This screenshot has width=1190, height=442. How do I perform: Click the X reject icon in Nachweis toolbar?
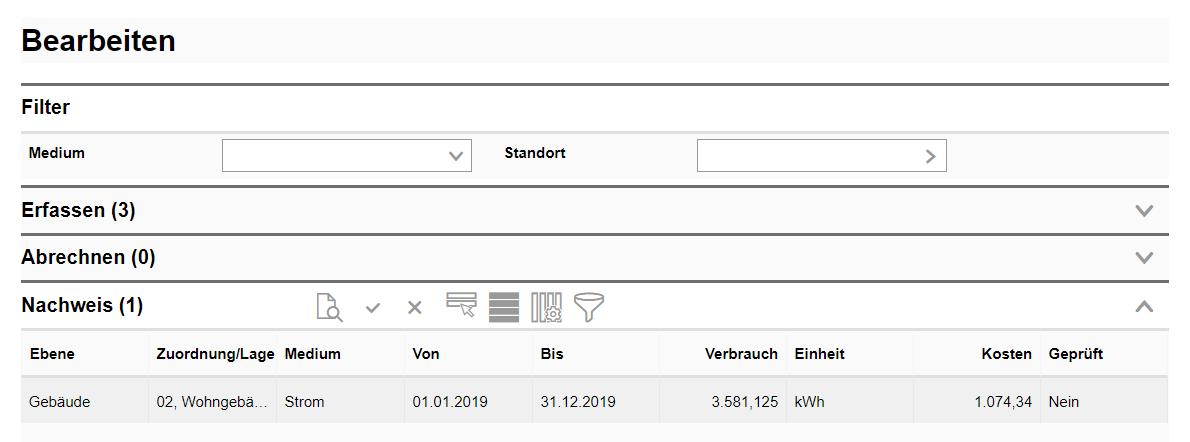414,308
